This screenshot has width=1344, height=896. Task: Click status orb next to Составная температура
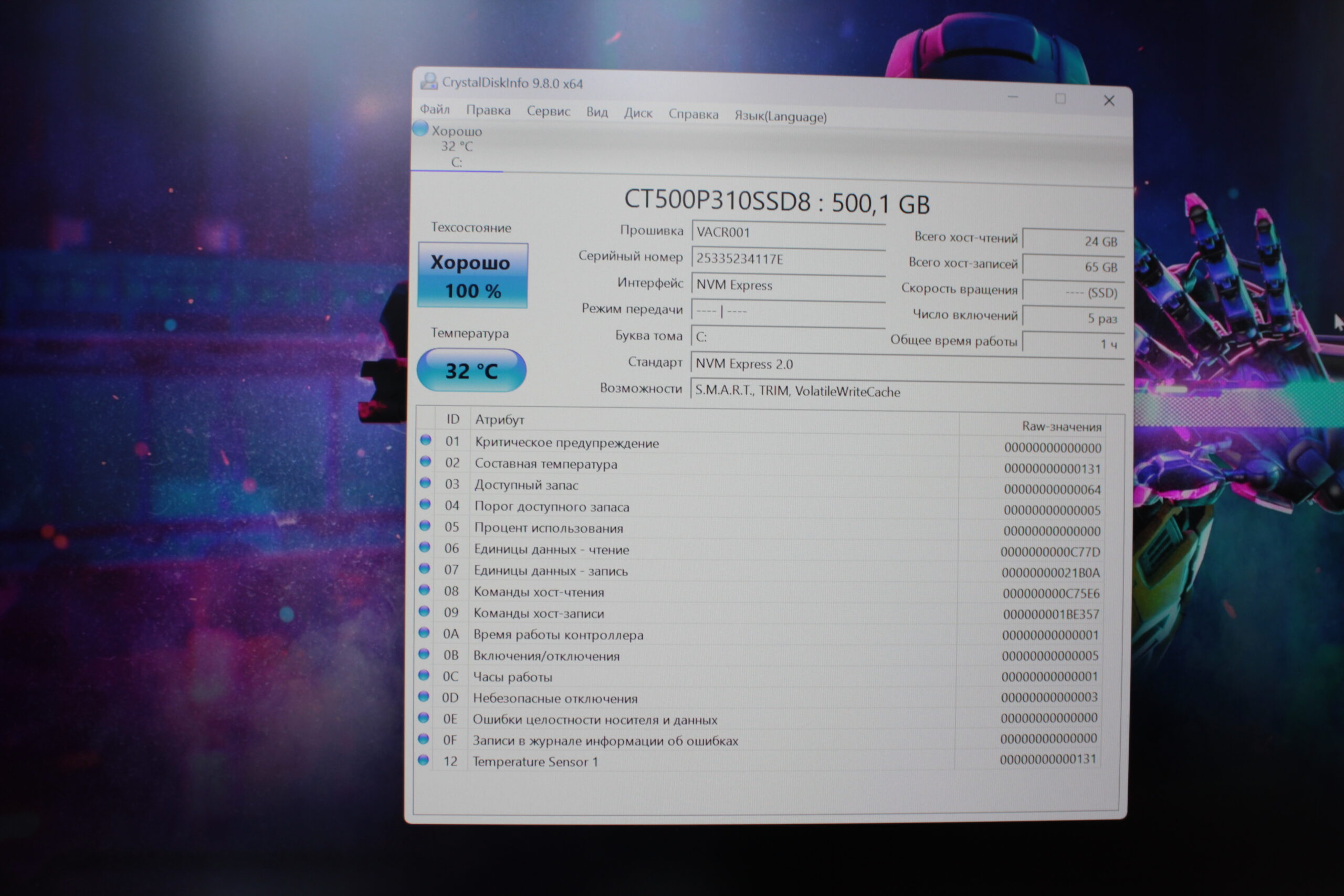(425, 461)
